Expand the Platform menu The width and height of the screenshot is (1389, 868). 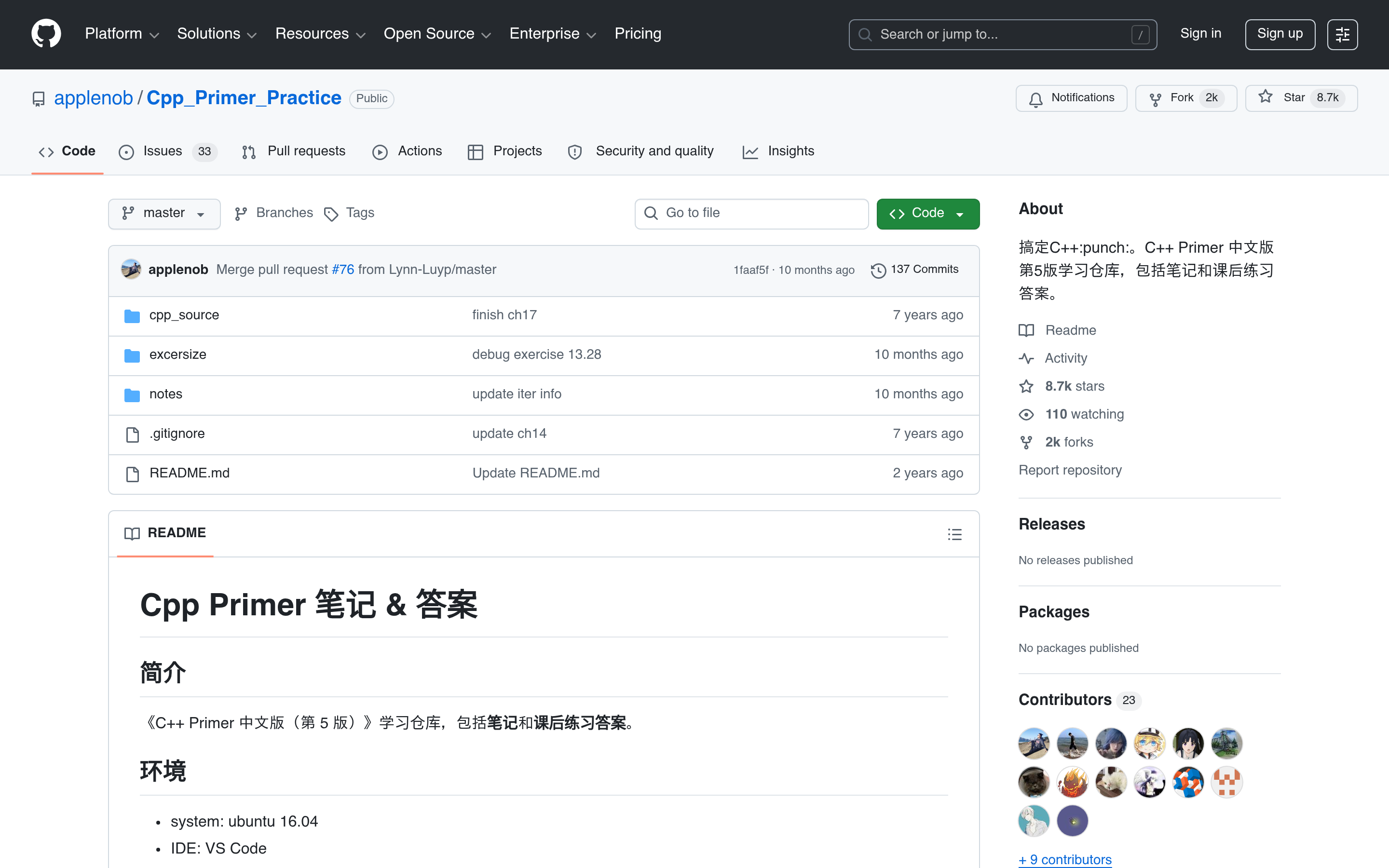click(122, 34)
